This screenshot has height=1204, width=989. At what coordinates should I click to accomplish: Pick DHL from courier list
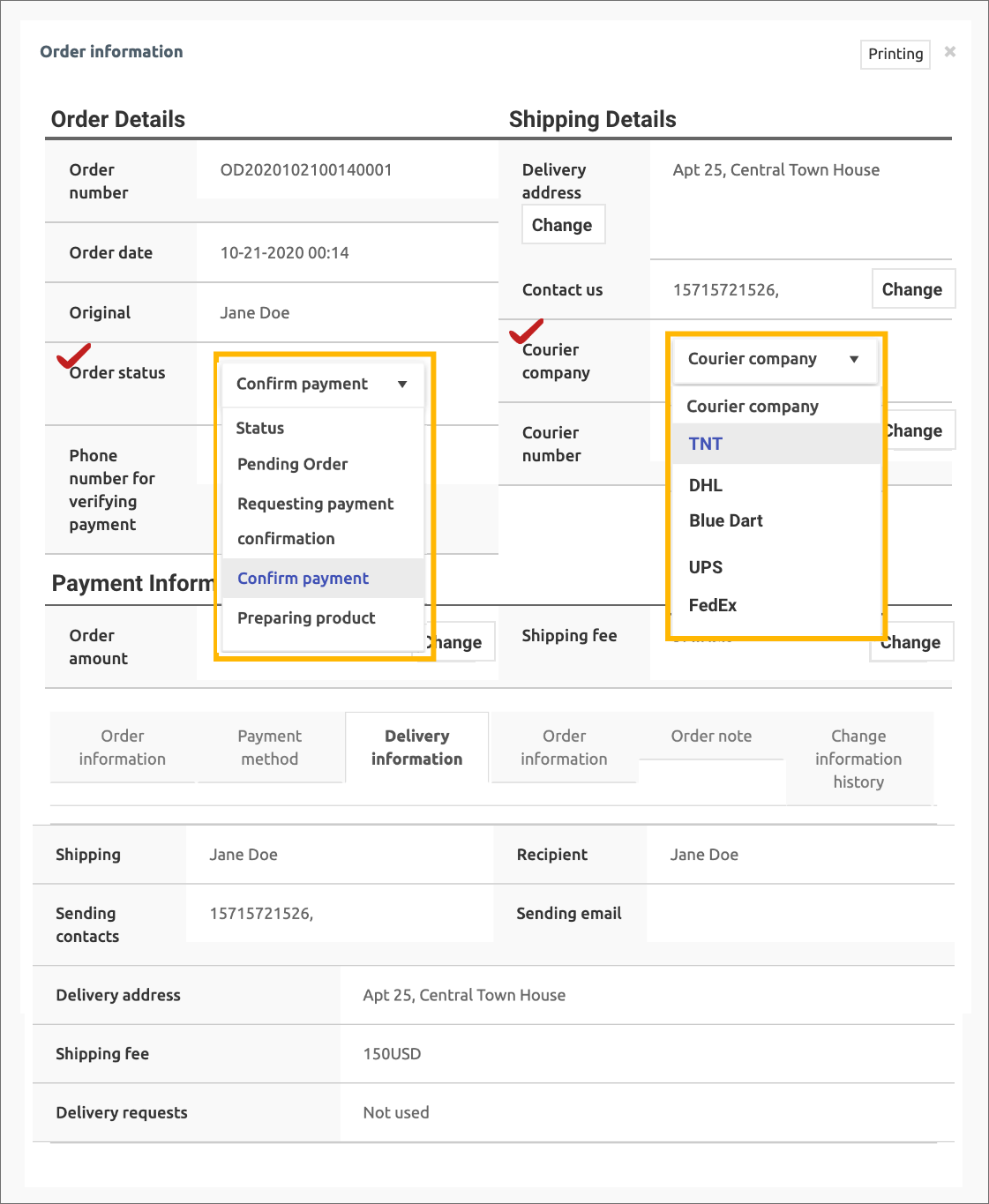pos(706,485)
